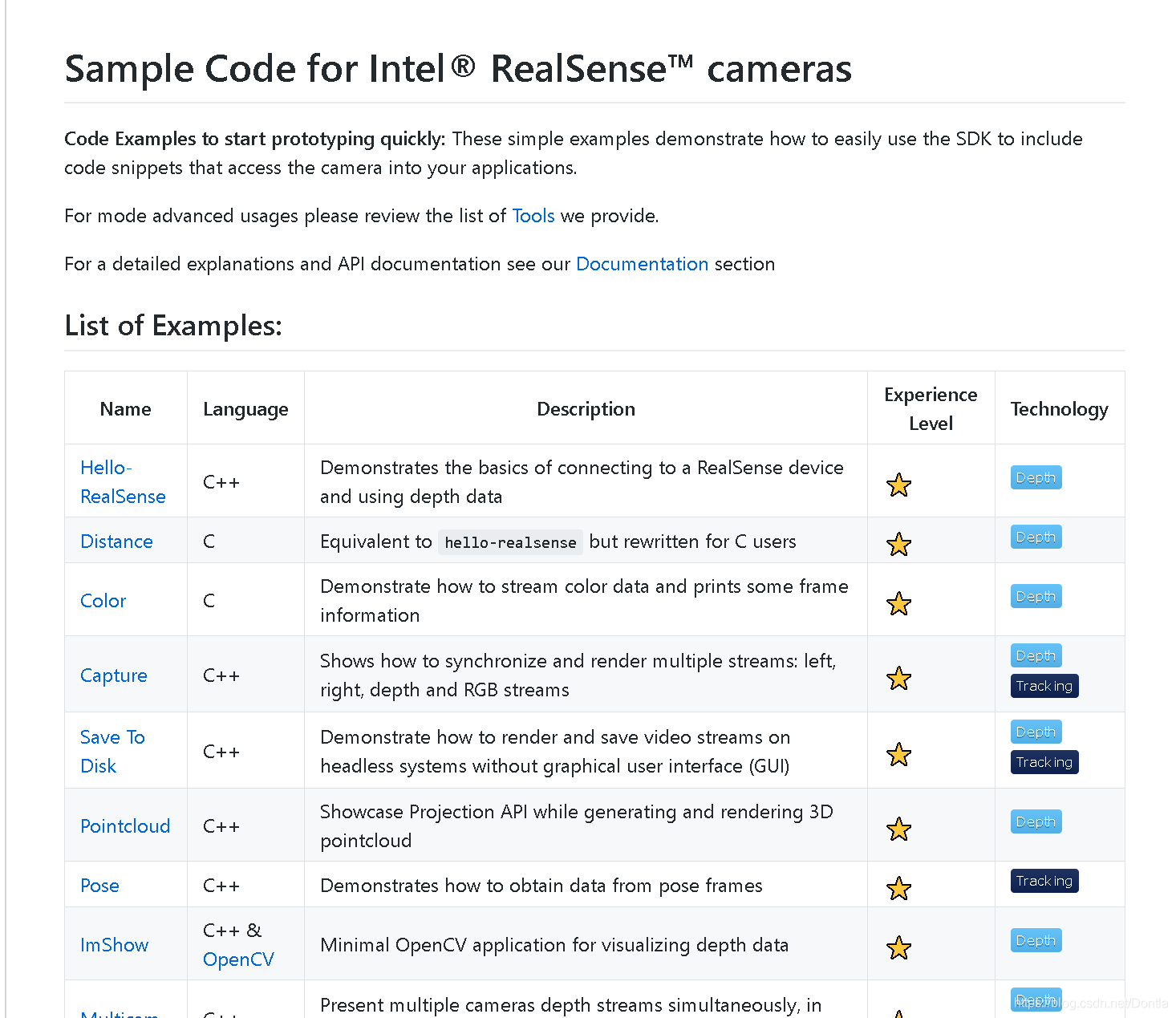Click the hello-realsense inline code text
Viewport: 1176px width, 1018px height.
510,542
